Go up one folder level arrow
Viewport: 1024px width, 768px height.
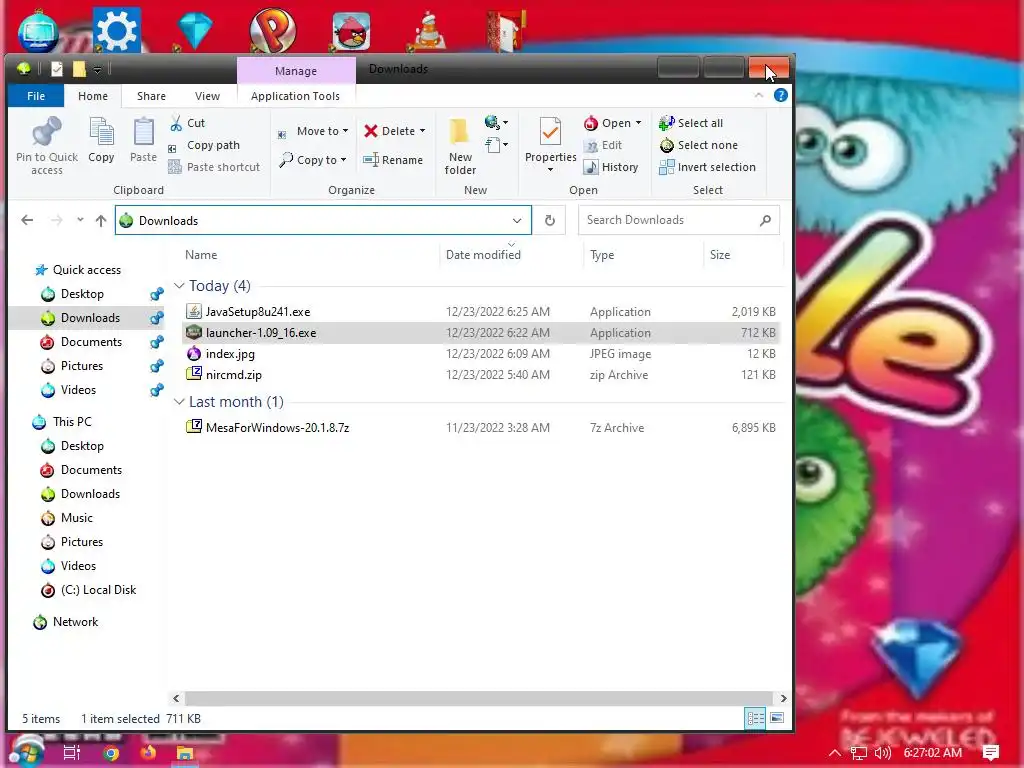pyautogui.click(x=101, y=221)
